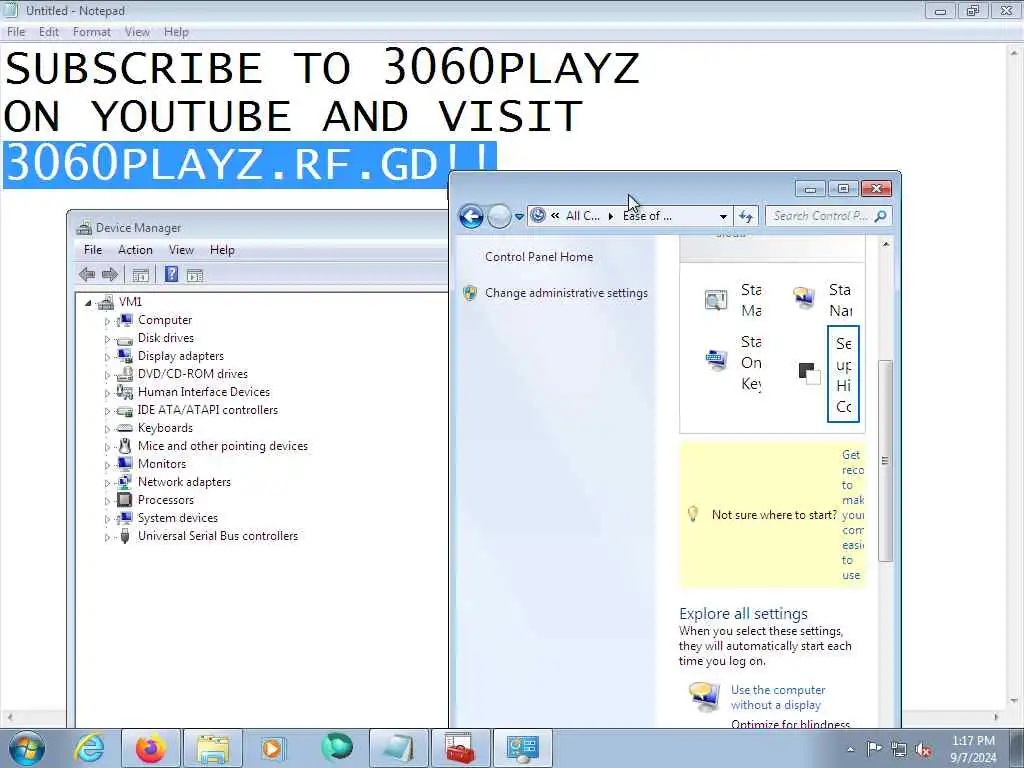Click the network tray icon
Viewport: 1024px width, 768px height.
click(x=899, y=749)
